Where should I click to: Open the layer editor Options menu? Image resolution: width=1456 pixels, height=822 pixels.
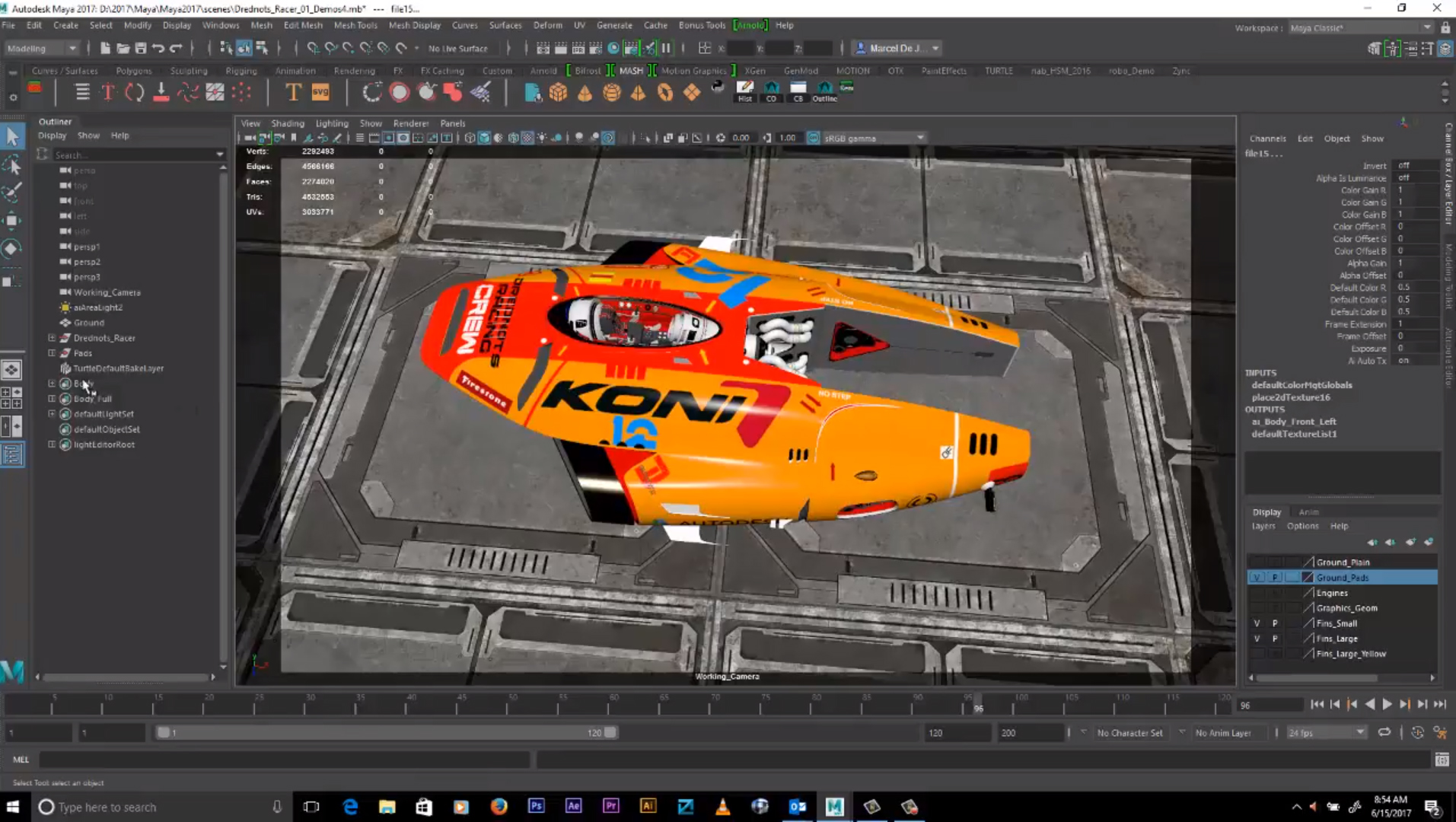1302,526
